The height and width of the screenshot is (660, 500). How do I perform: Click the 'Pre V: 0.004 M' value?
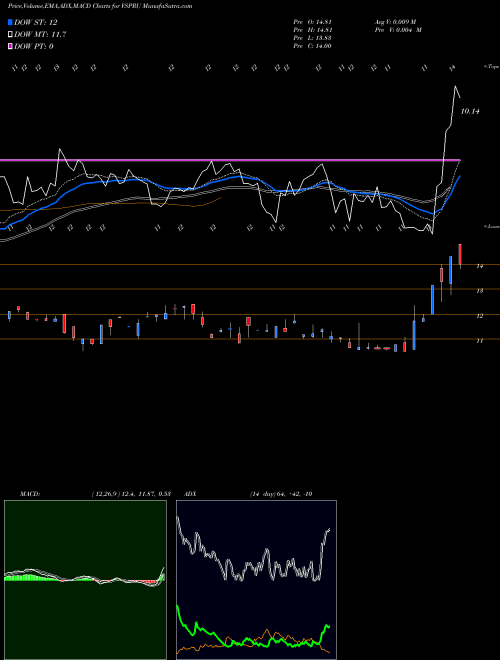[x=398, y=30]
